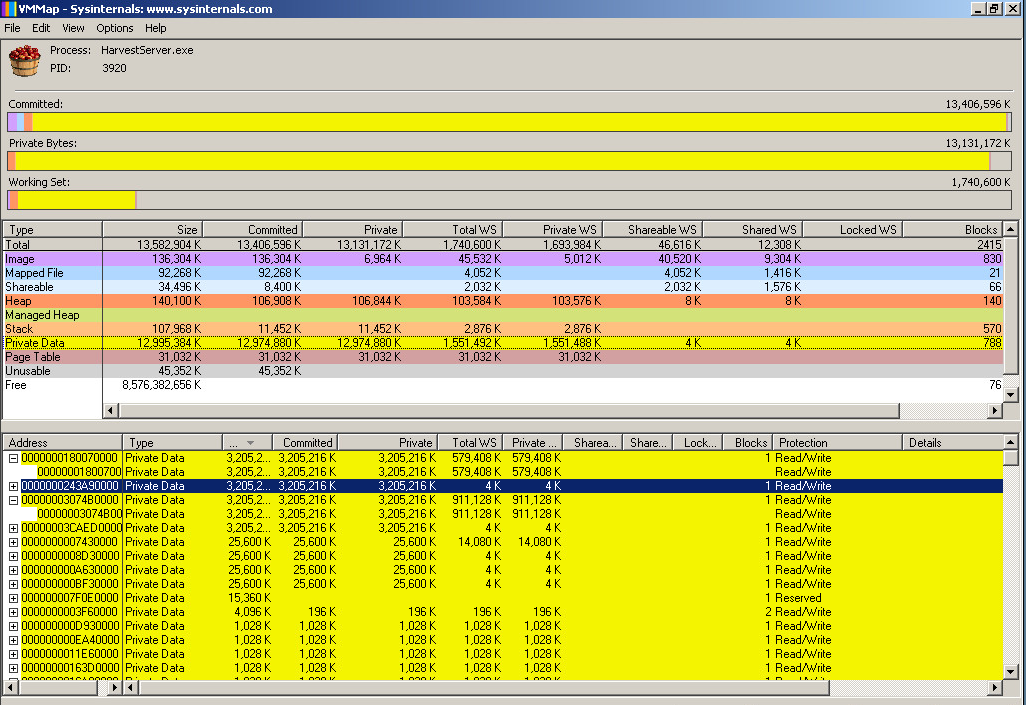Expand the 000000000D930000 address row
The width and height of the screenshot is (1026, 705).
point(13,626)
